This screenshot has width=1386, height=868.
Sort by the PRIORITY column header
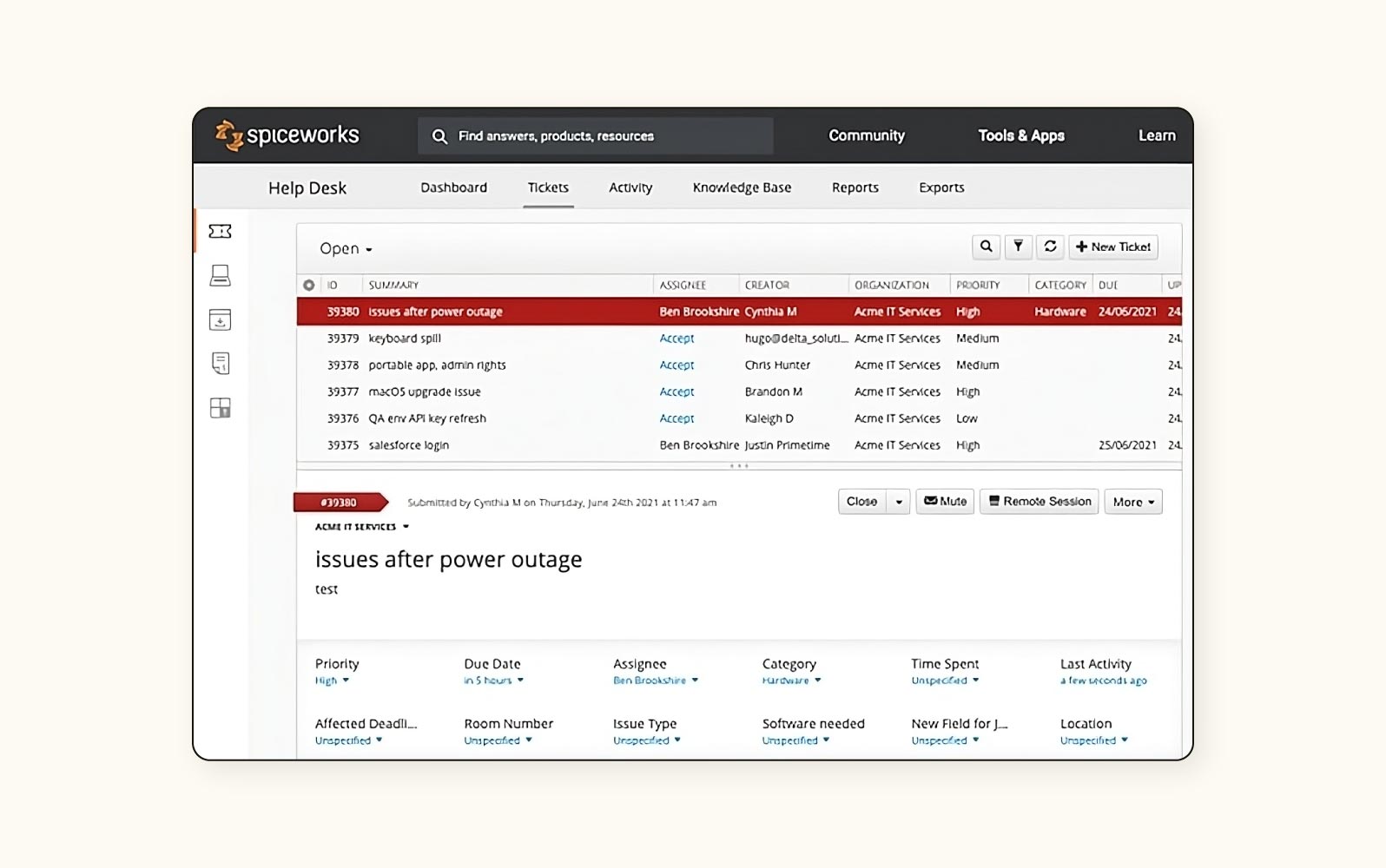click(x=978, y=285)
